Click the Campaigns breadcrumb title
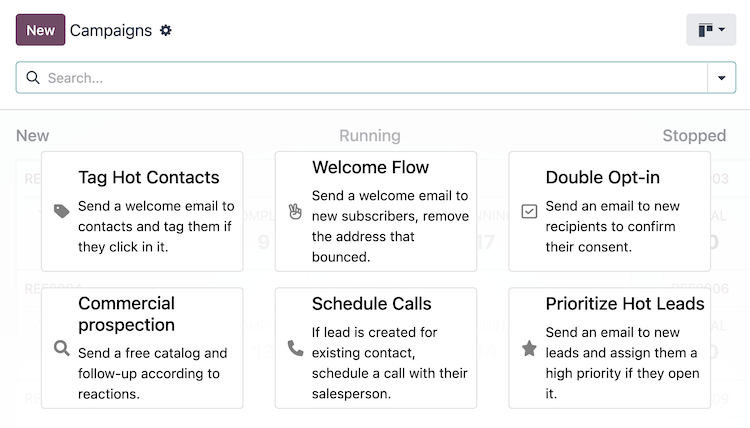This screenshot has height=428, width=750. [x=111, y=30]
